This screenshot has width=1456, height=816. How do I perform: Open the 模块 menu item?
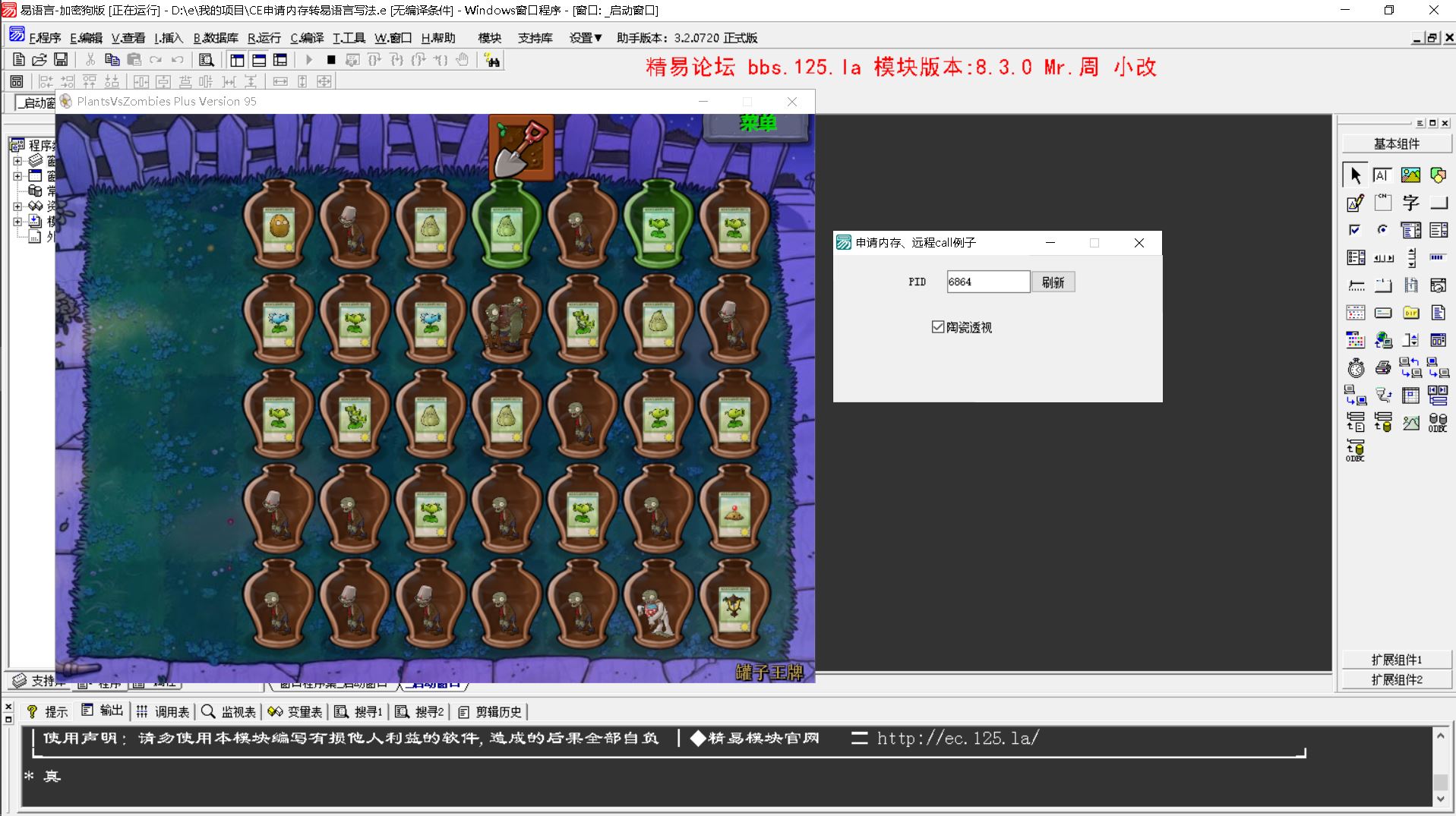[490, 38]
